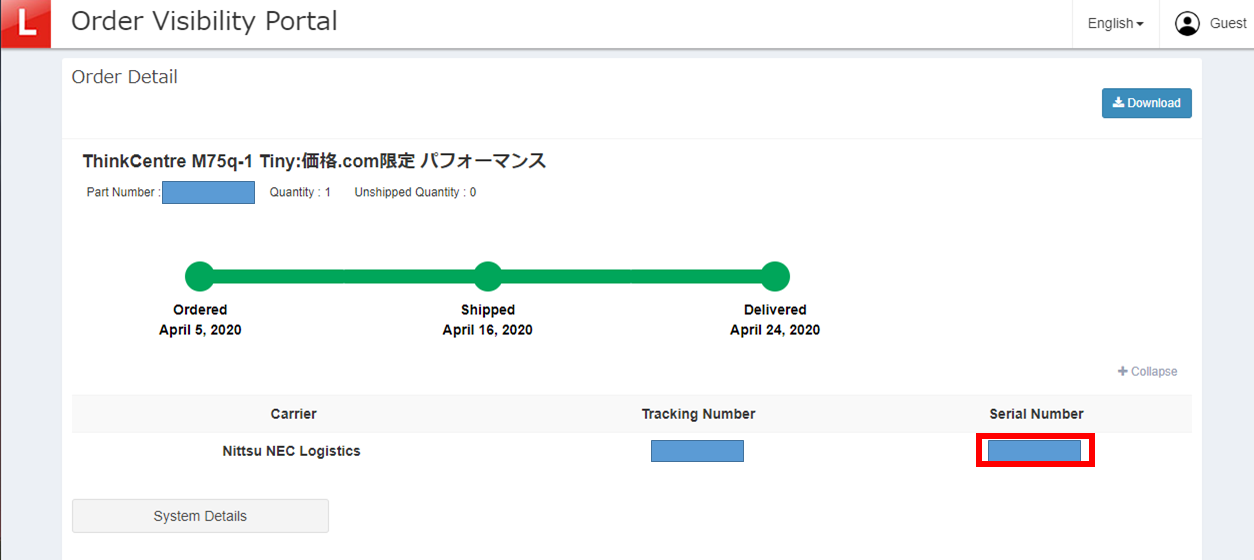Viewport: 1254px width, 560px height.
Task: Download the order details
Action: (1146, 103)
